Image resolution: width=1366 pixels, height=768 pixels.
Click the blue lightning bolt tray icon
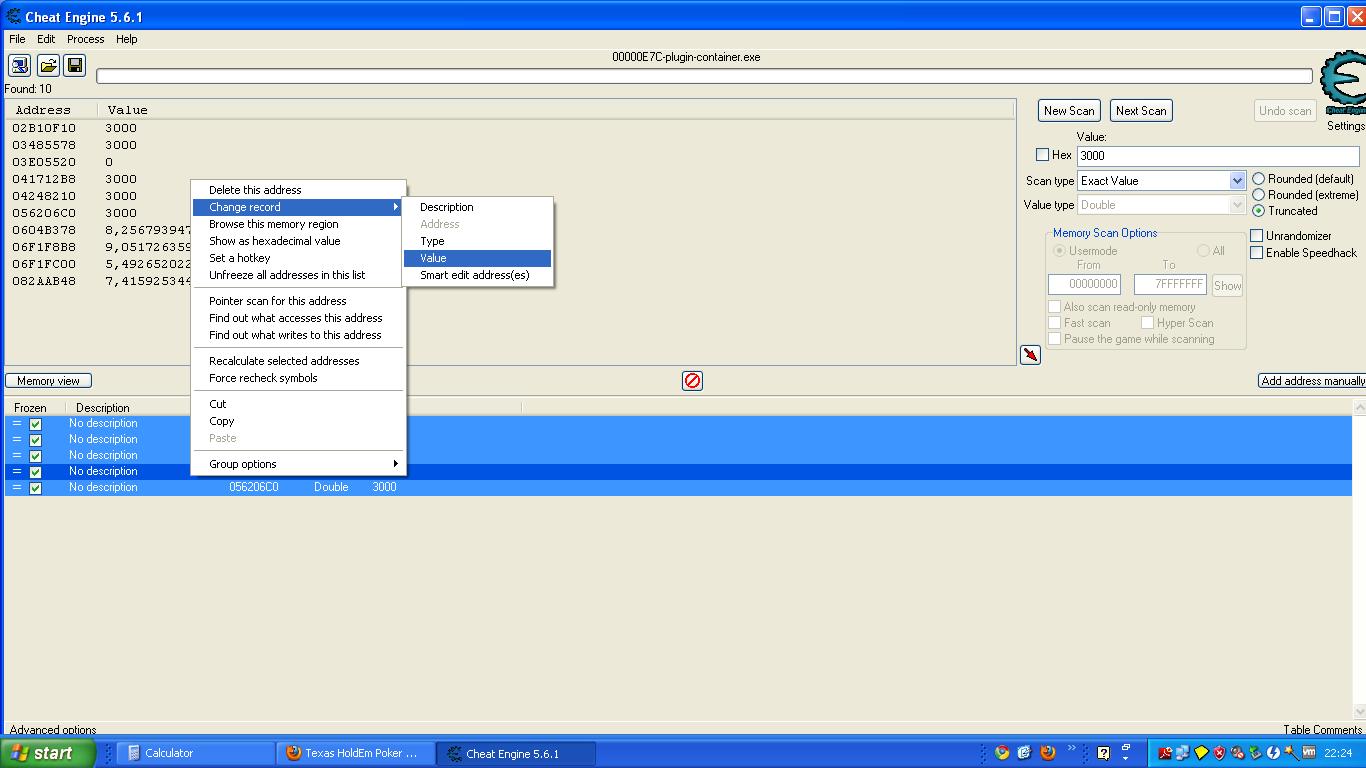[1273, 753]
